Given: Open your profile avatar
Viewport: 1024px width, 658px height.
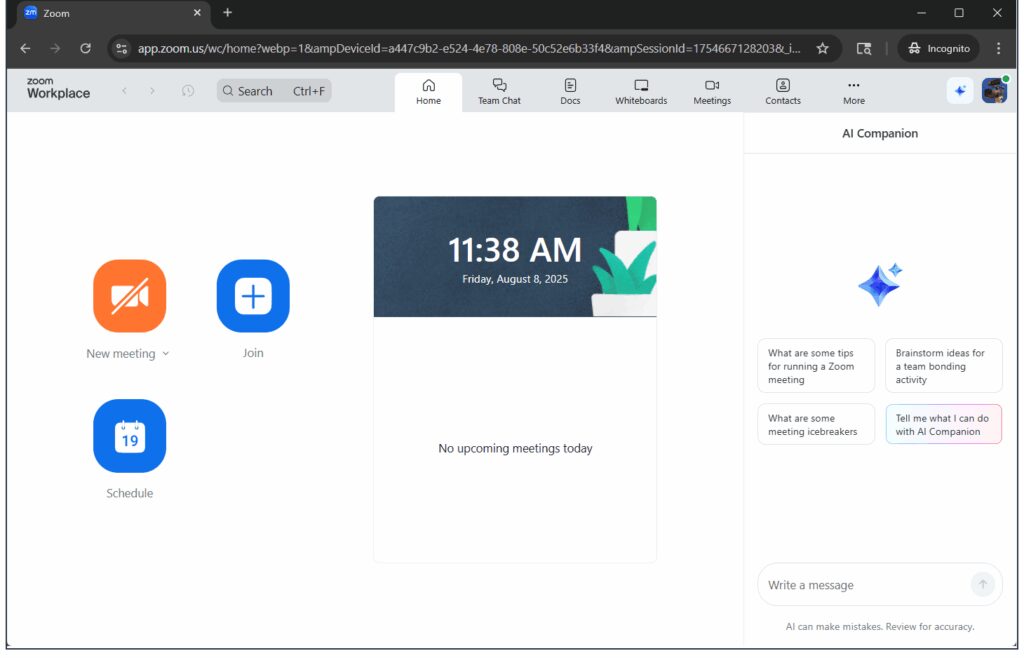Looking at the screenshot, I should click(x=993, y=90).
